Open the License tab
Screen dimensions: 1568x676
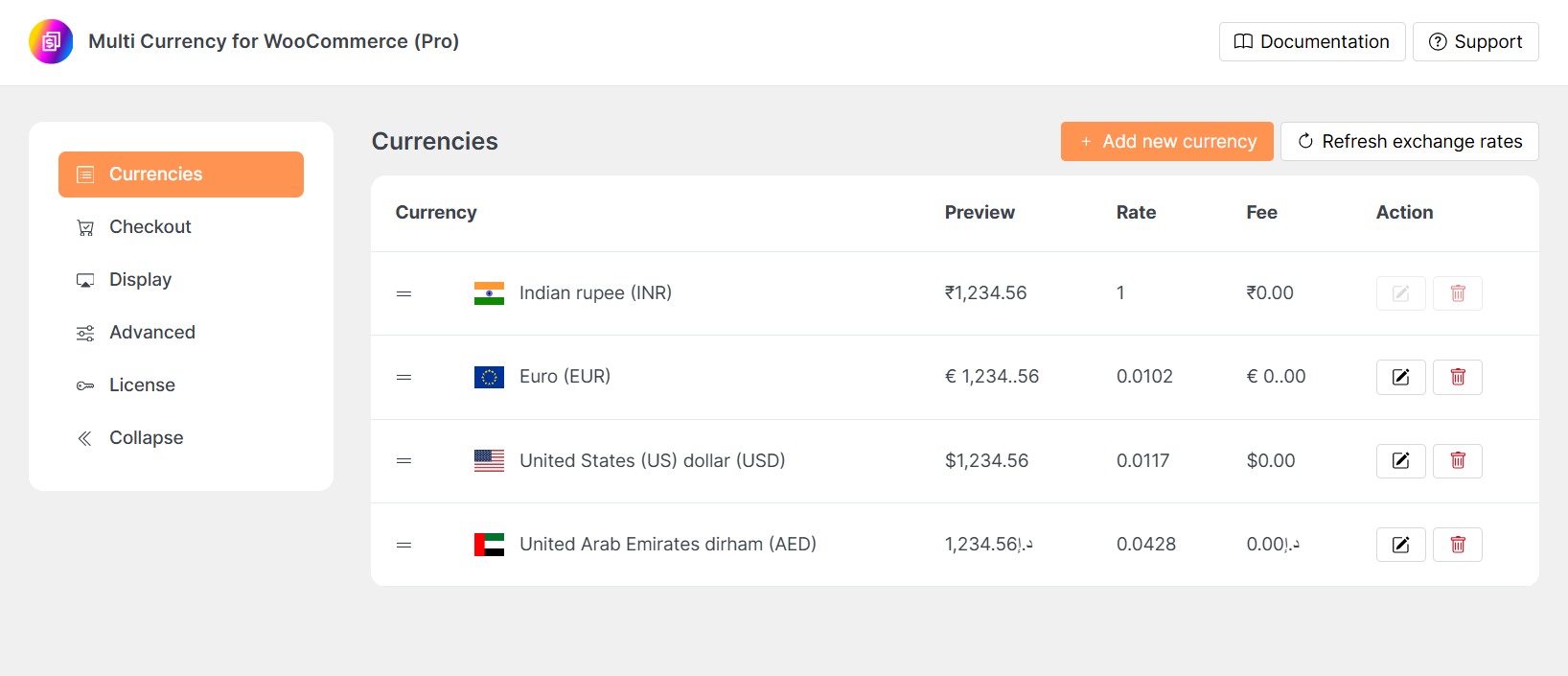tap(142, 385)
